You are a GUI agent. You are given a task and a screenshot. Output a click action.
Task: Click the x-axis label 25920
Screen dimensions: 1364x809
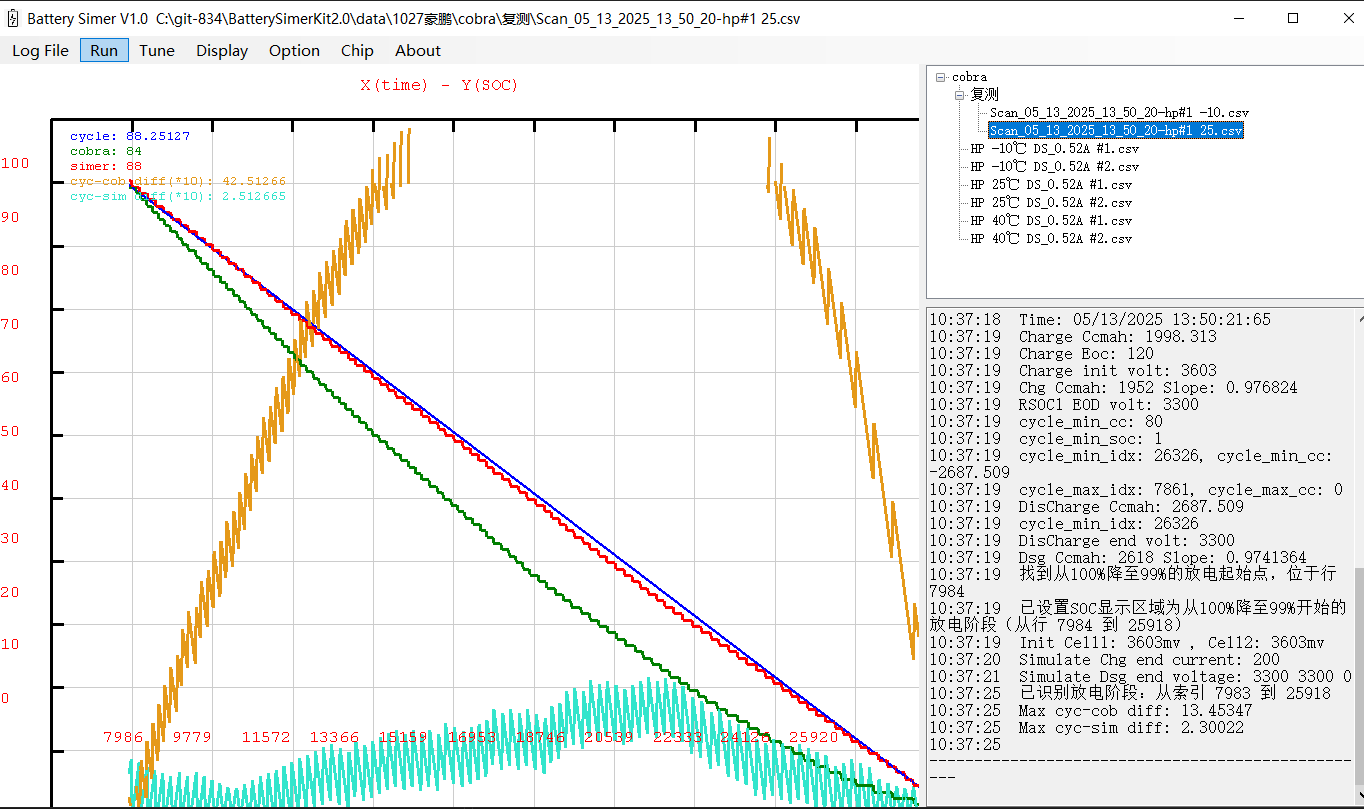coord(813,737)
